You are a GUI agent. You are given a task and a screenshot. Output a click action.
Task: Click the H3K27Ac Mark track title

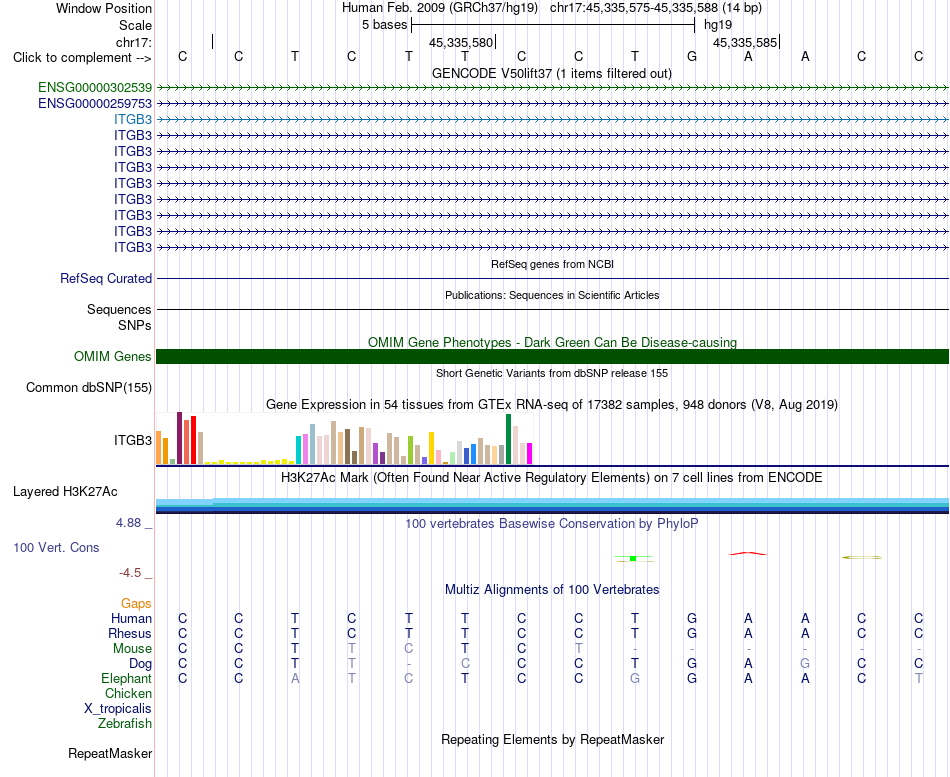point(552,478)
